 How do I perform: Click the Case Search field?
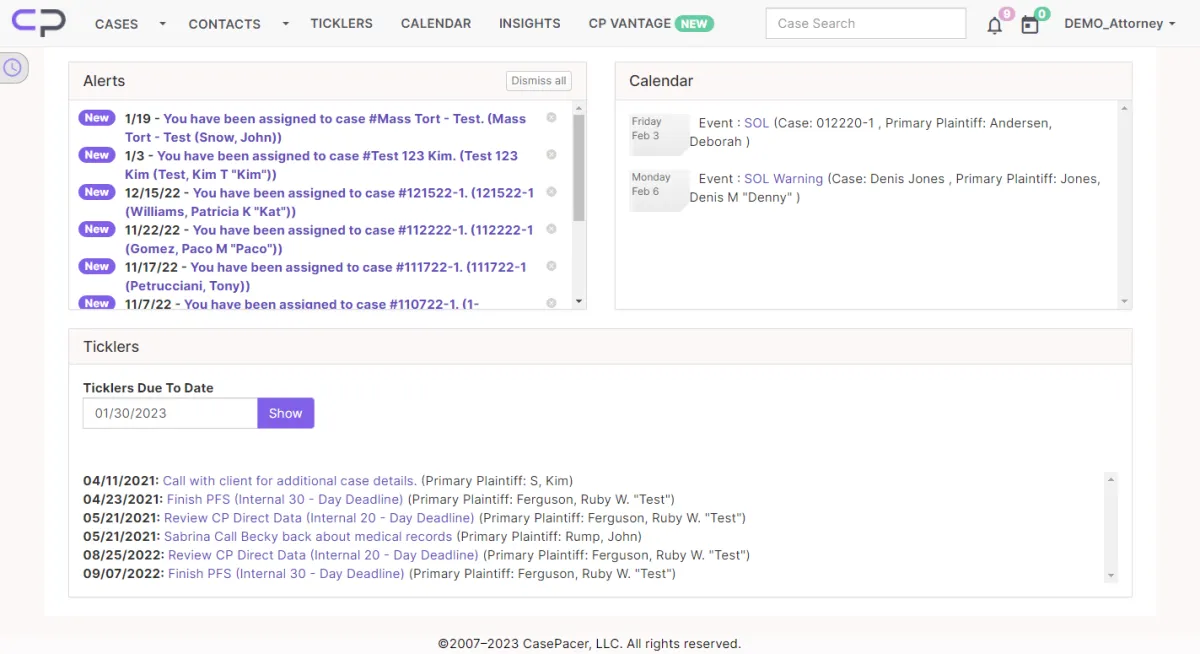[866, 23]
